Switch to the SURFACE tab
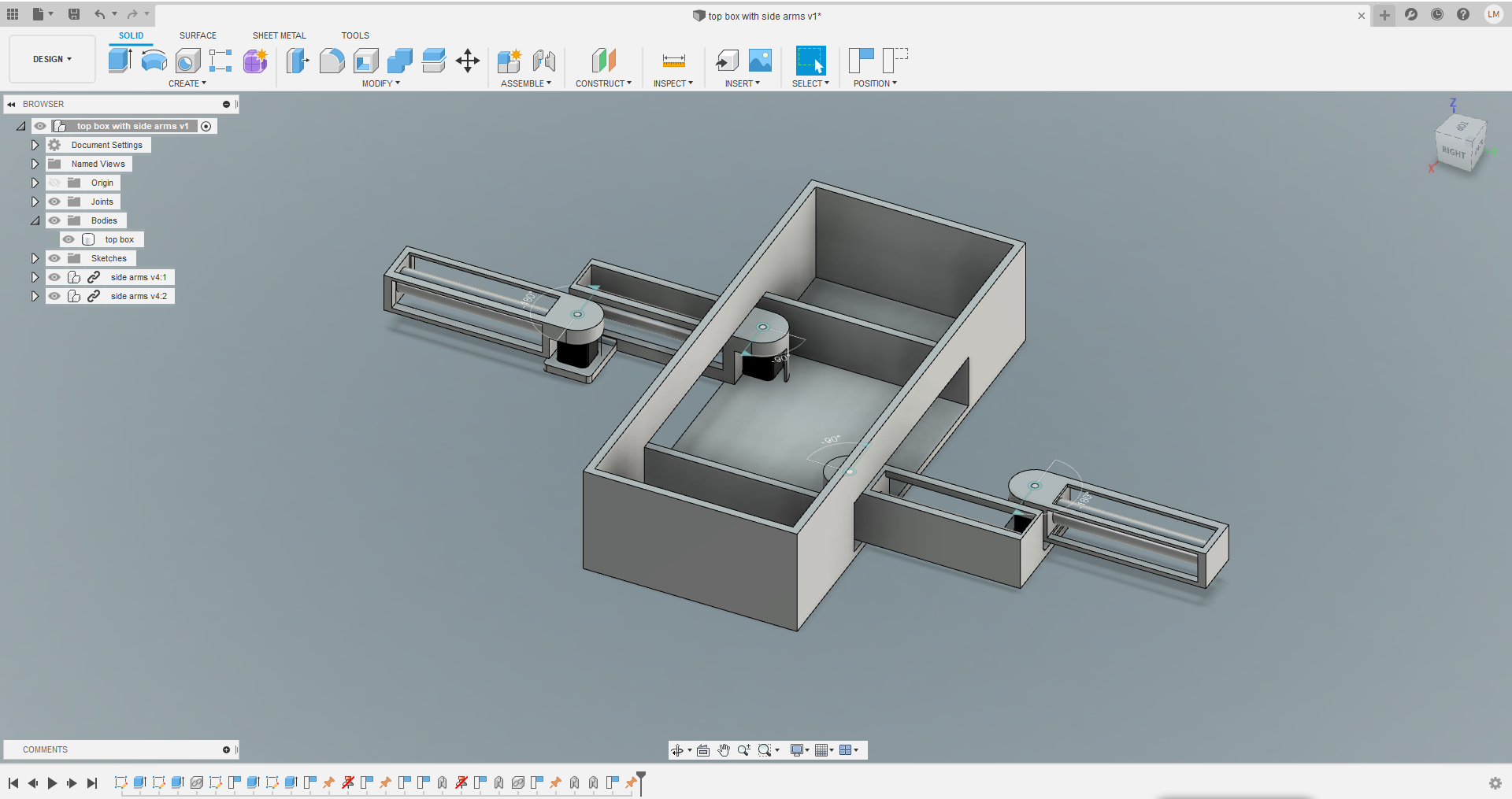The height and width of the screenshot is (799, 1512). tap(198, 35)
